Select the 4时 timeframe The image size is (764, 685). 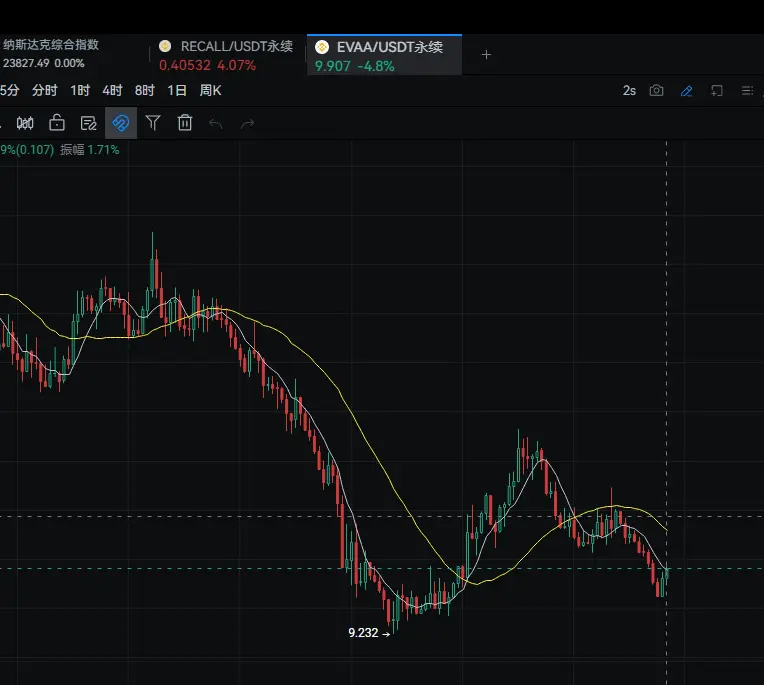pyautogui.click(x=112, y=90)
